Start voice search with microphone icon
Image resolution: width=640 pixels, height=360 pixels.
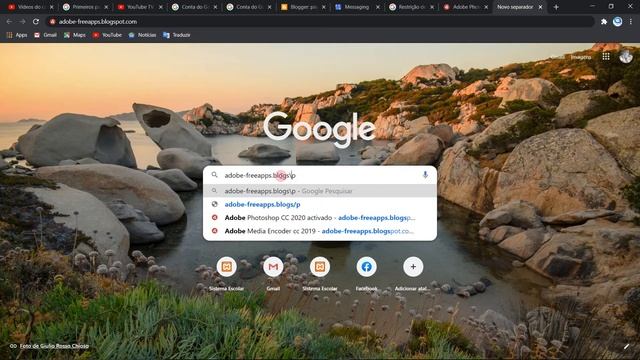(425, 175)
